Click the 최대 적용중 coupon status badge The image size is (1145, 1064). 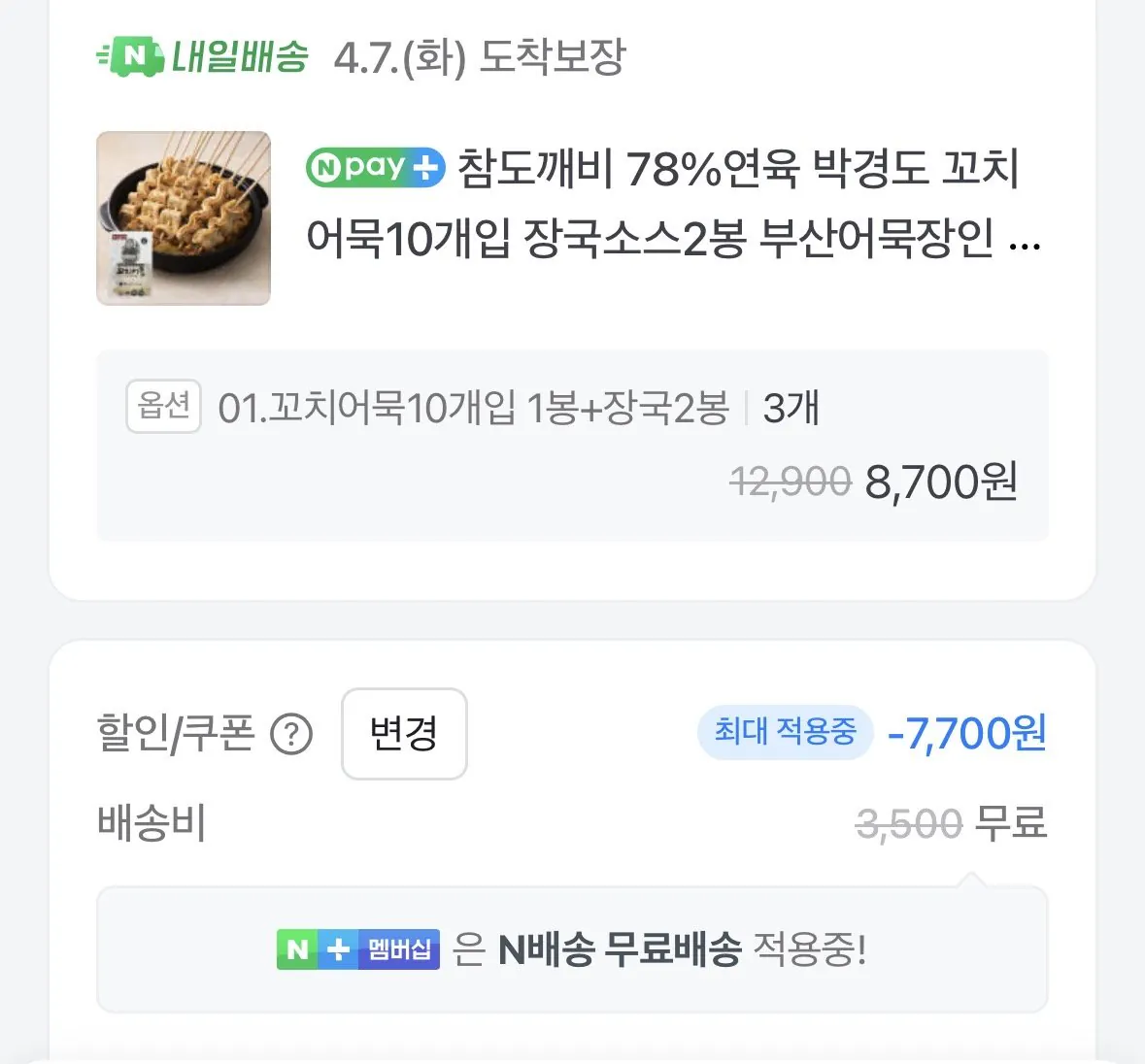coord(785,734)
